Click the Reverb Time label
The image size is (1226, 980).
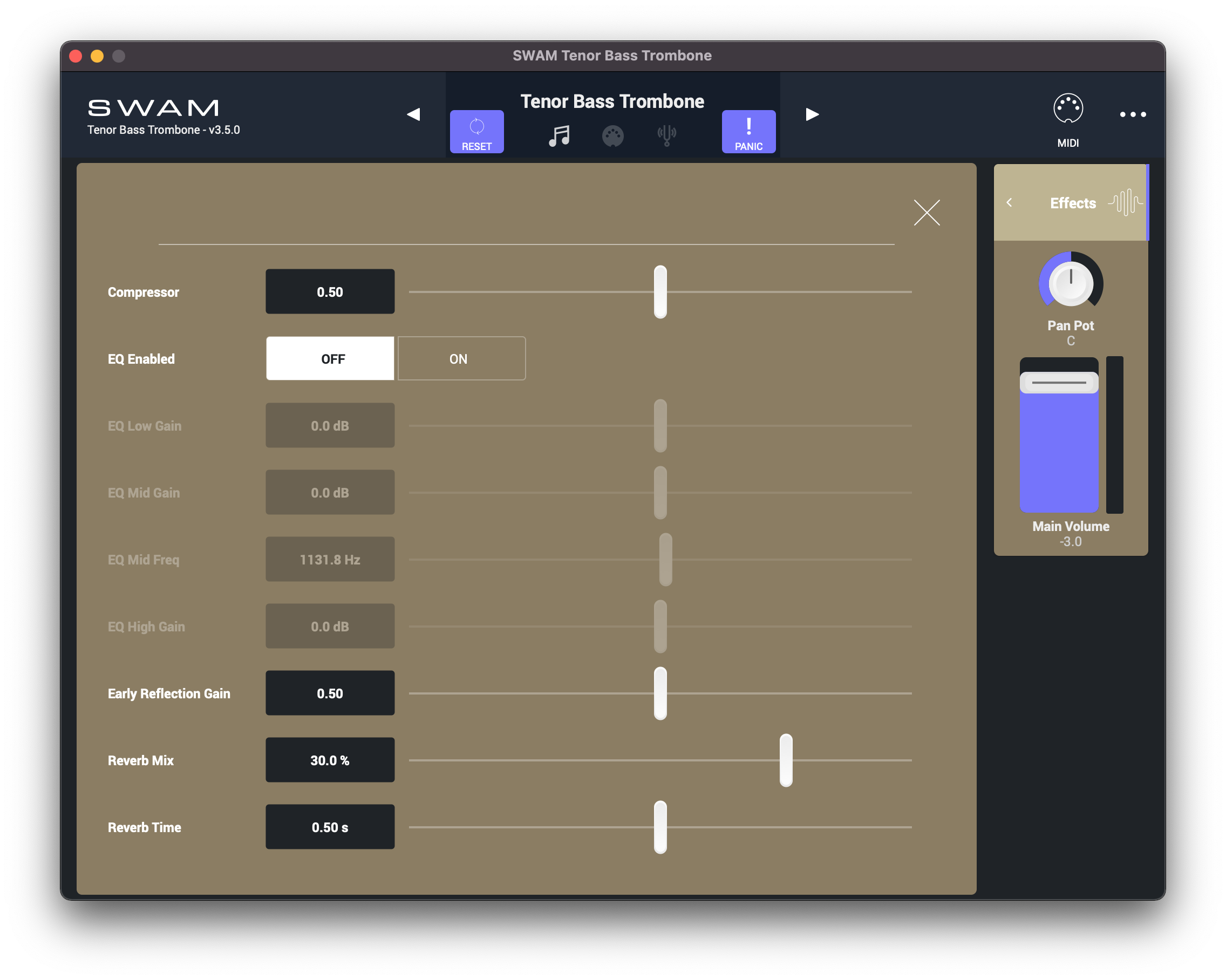click(x=145, y=828)
